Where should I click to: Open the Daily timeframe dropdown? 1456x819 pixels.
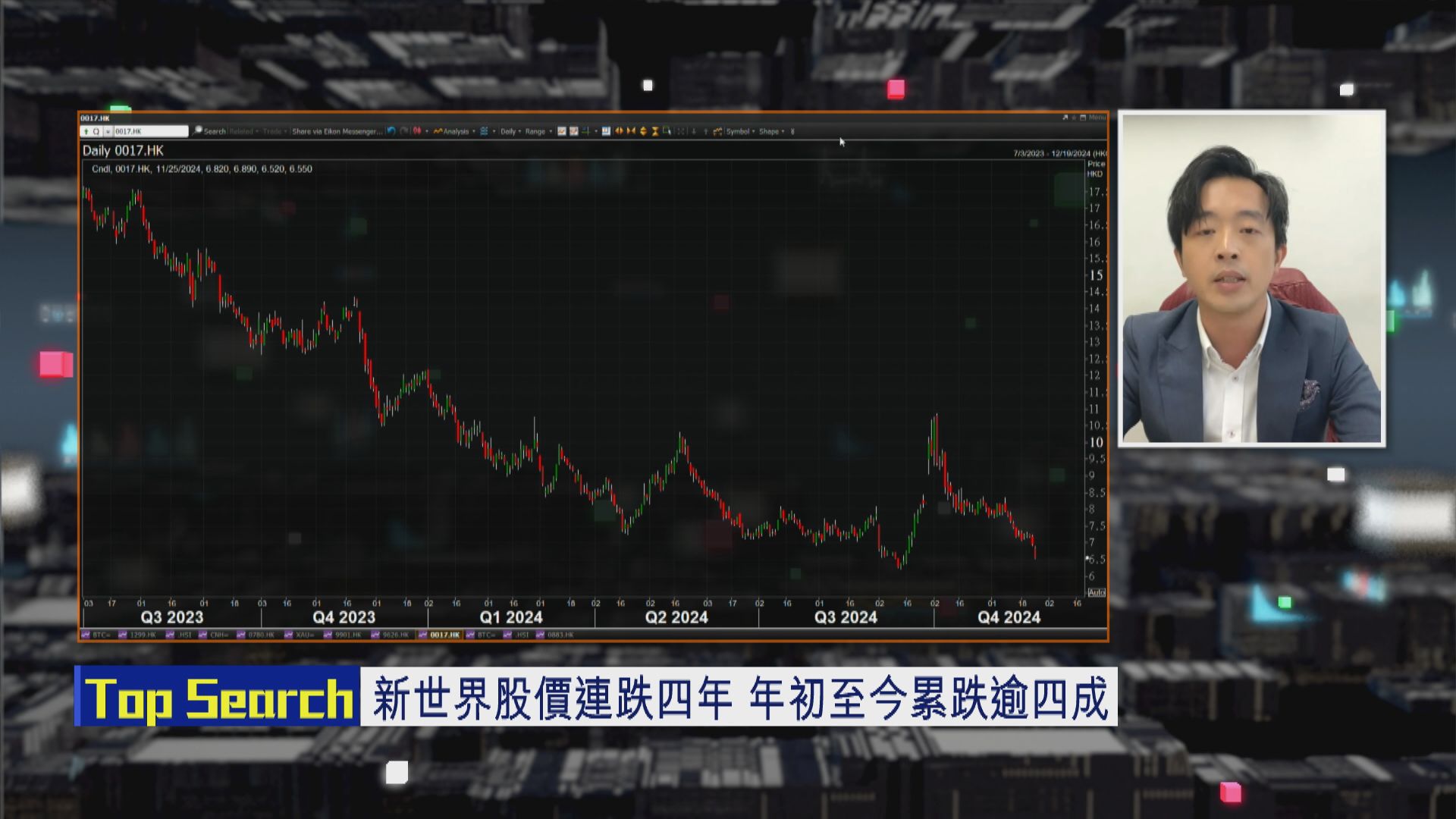tap(511, 131)
